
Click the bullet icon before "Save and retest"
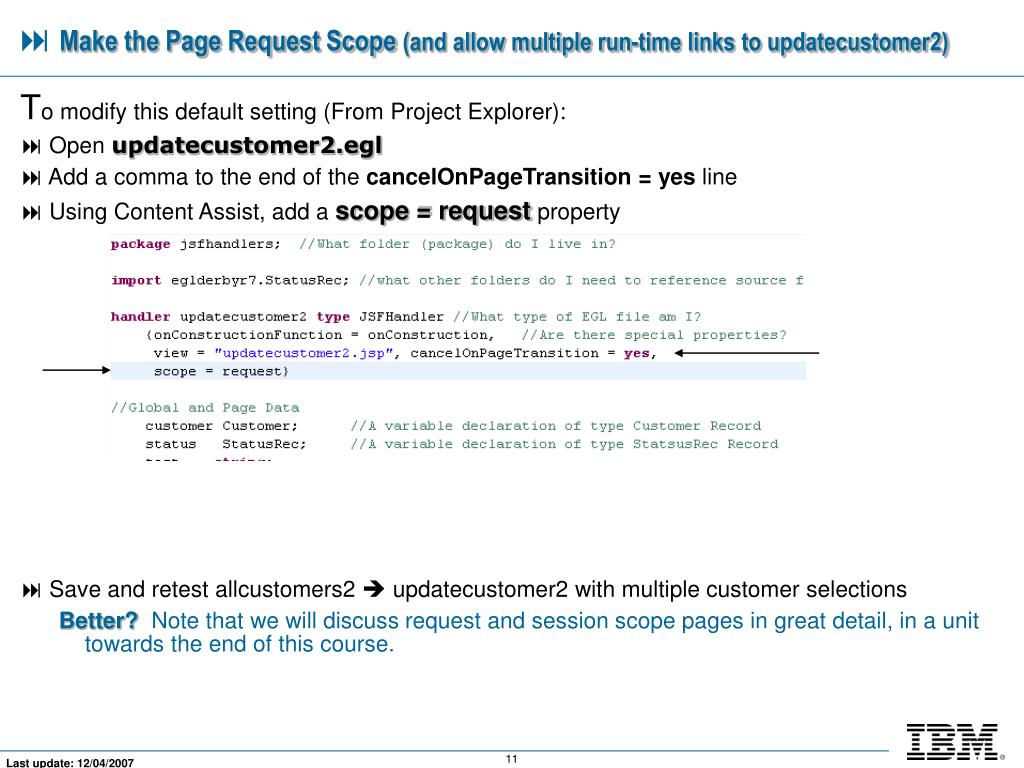click(x=31, y=590)
